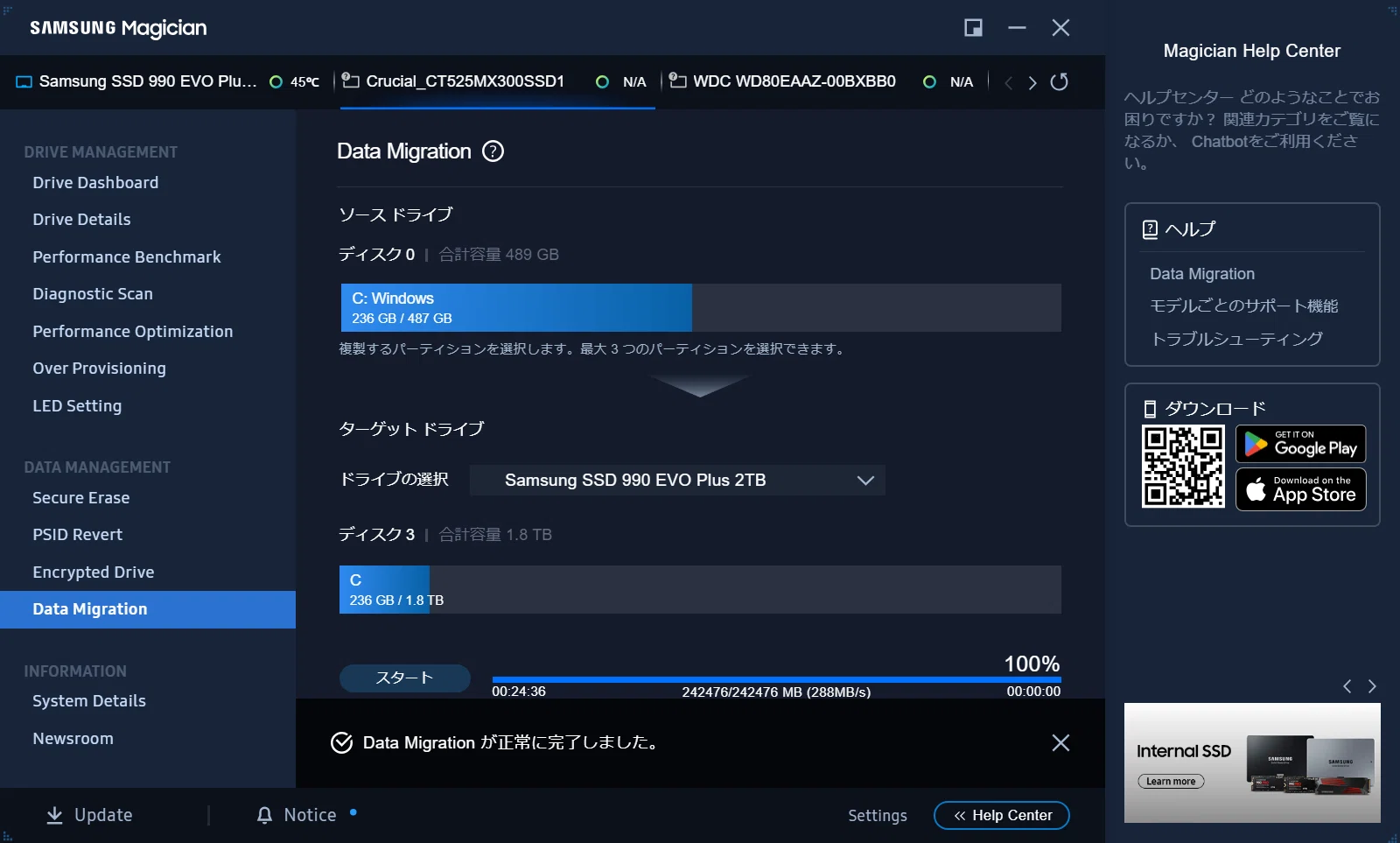Open System Details page
This screenshot has width=1400, height=843.
click(88, 701)
